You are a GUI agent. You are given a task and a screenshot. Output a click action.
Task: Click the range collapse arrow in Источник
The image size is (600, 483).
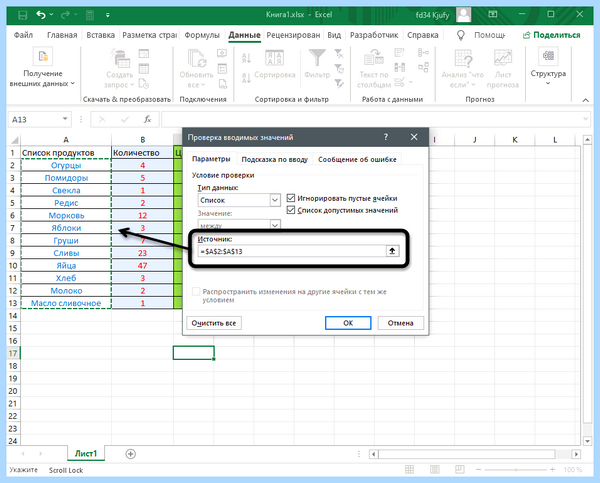pyautogui.click(x=392, y=251)
